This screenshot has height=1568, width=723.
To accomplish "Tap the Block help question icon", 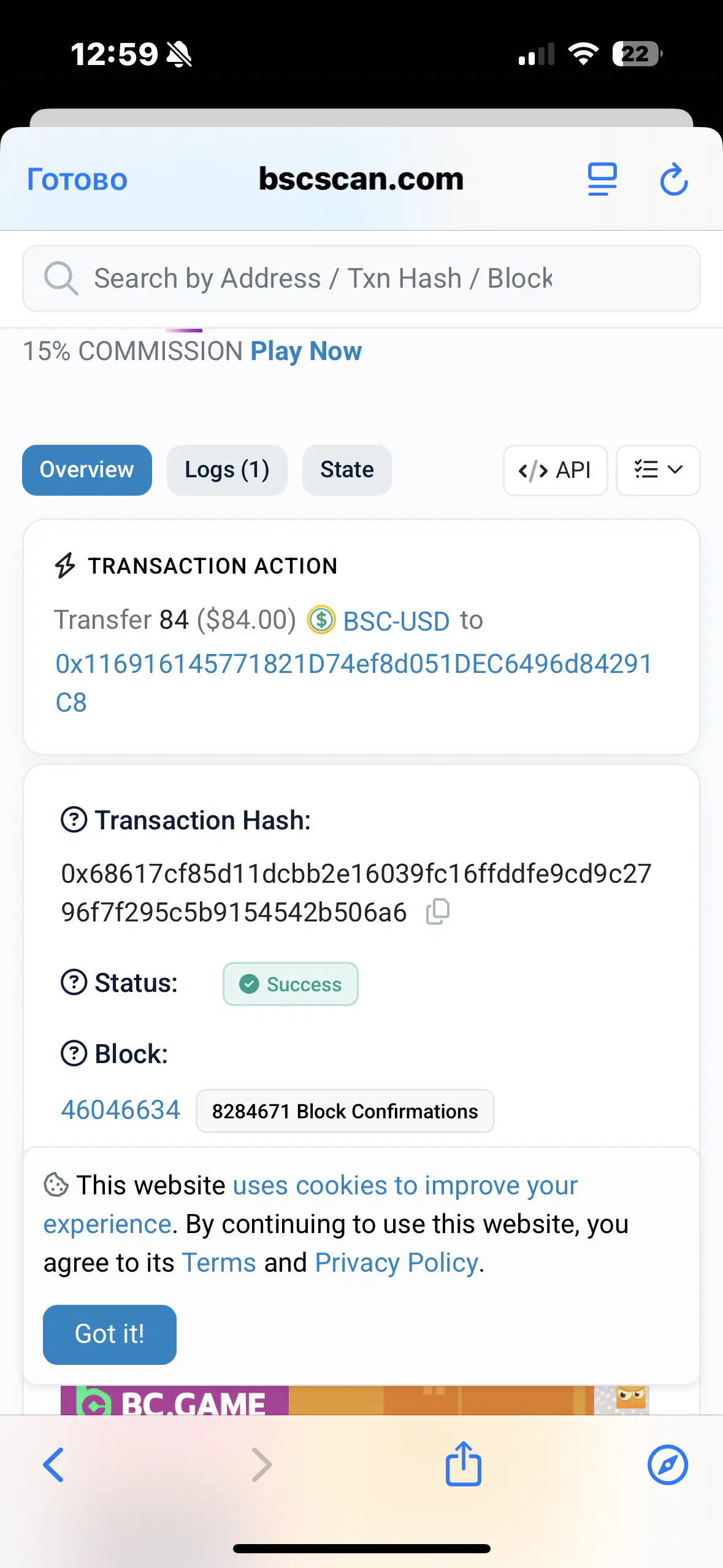I will click(74, 1053).
